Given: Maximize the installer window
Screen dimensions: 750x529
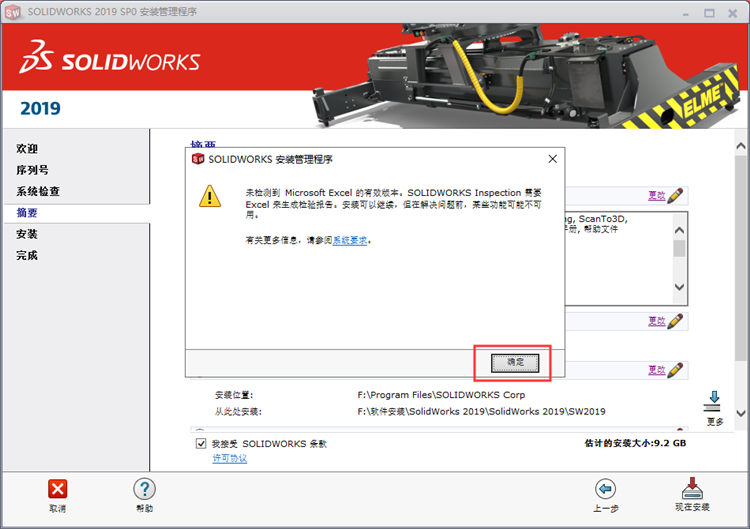Looking at the screenshot, I should [709, 13].
